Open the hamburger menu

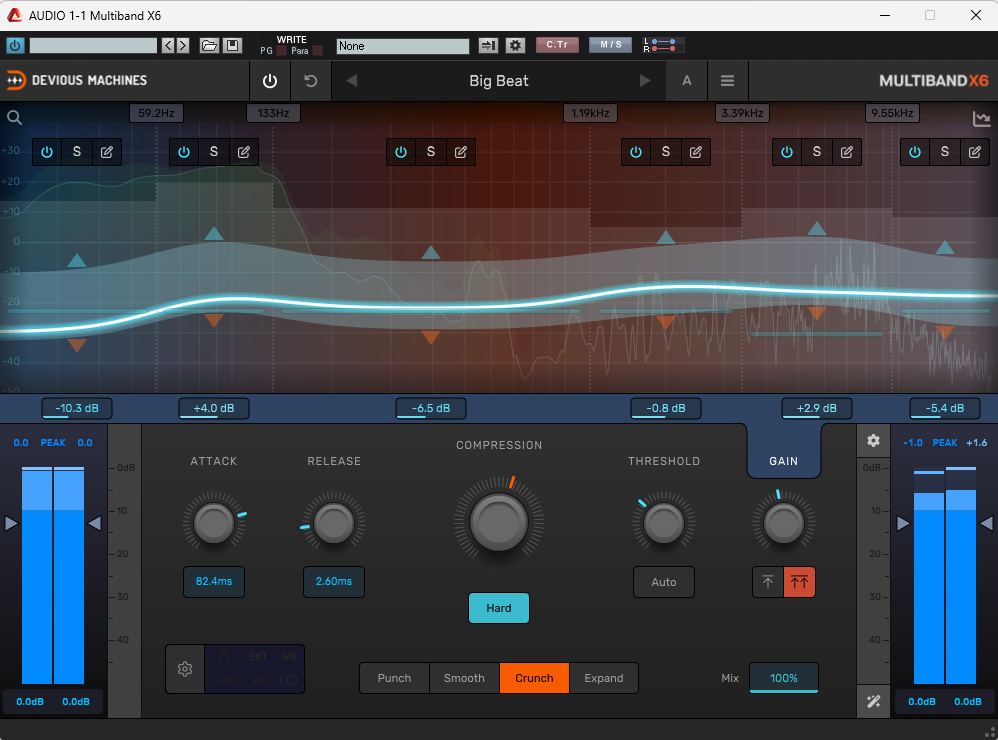tap(727, 81)
